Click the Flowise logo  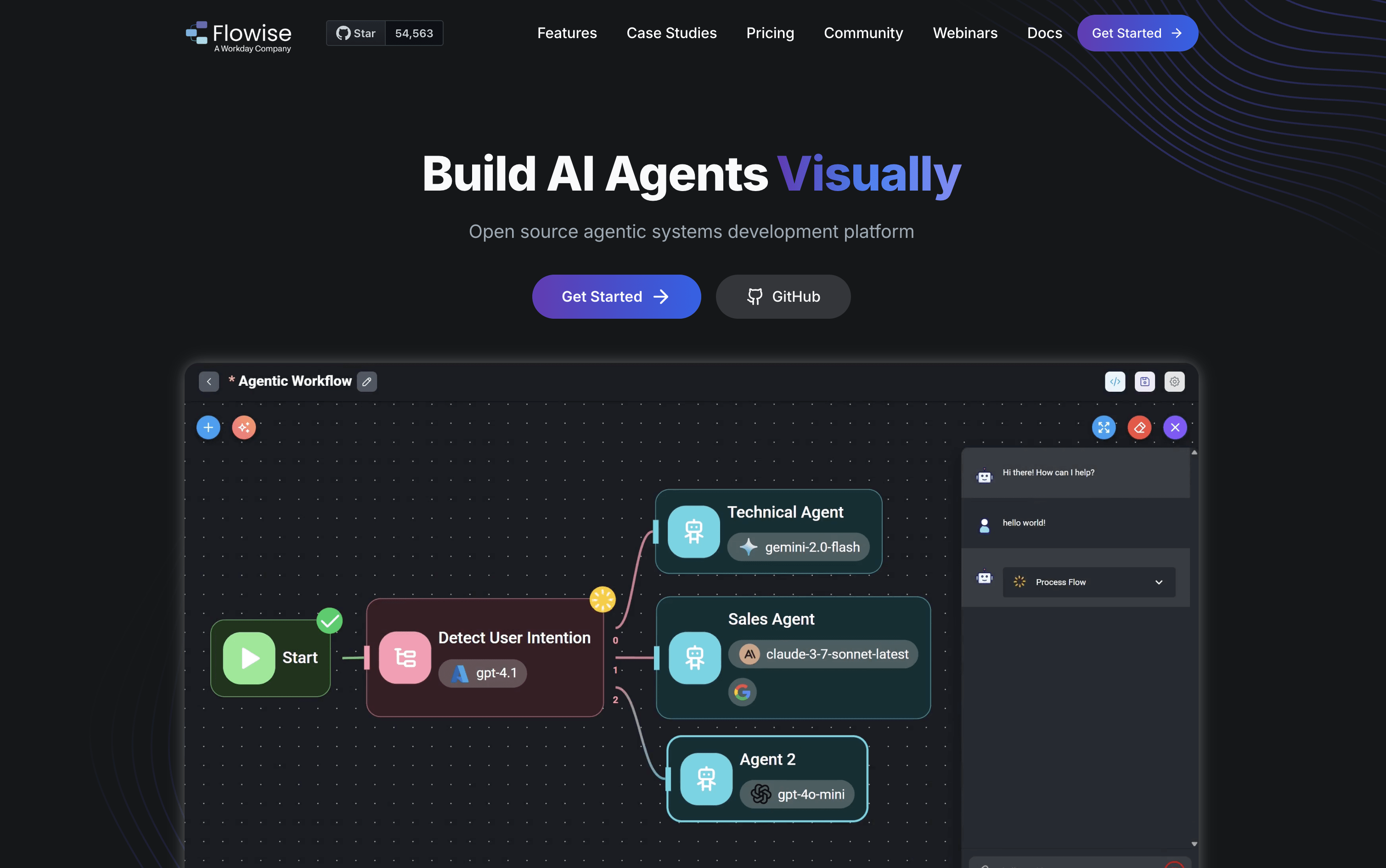(238, 36)
